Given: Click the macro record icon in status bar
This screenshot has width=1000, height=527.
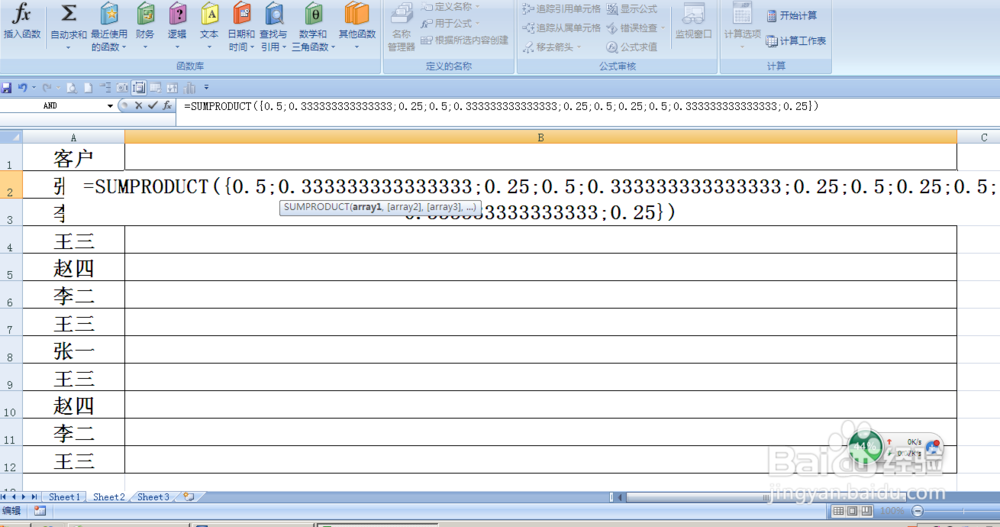Looking at the screenshot, I should (x=40, y=510).
